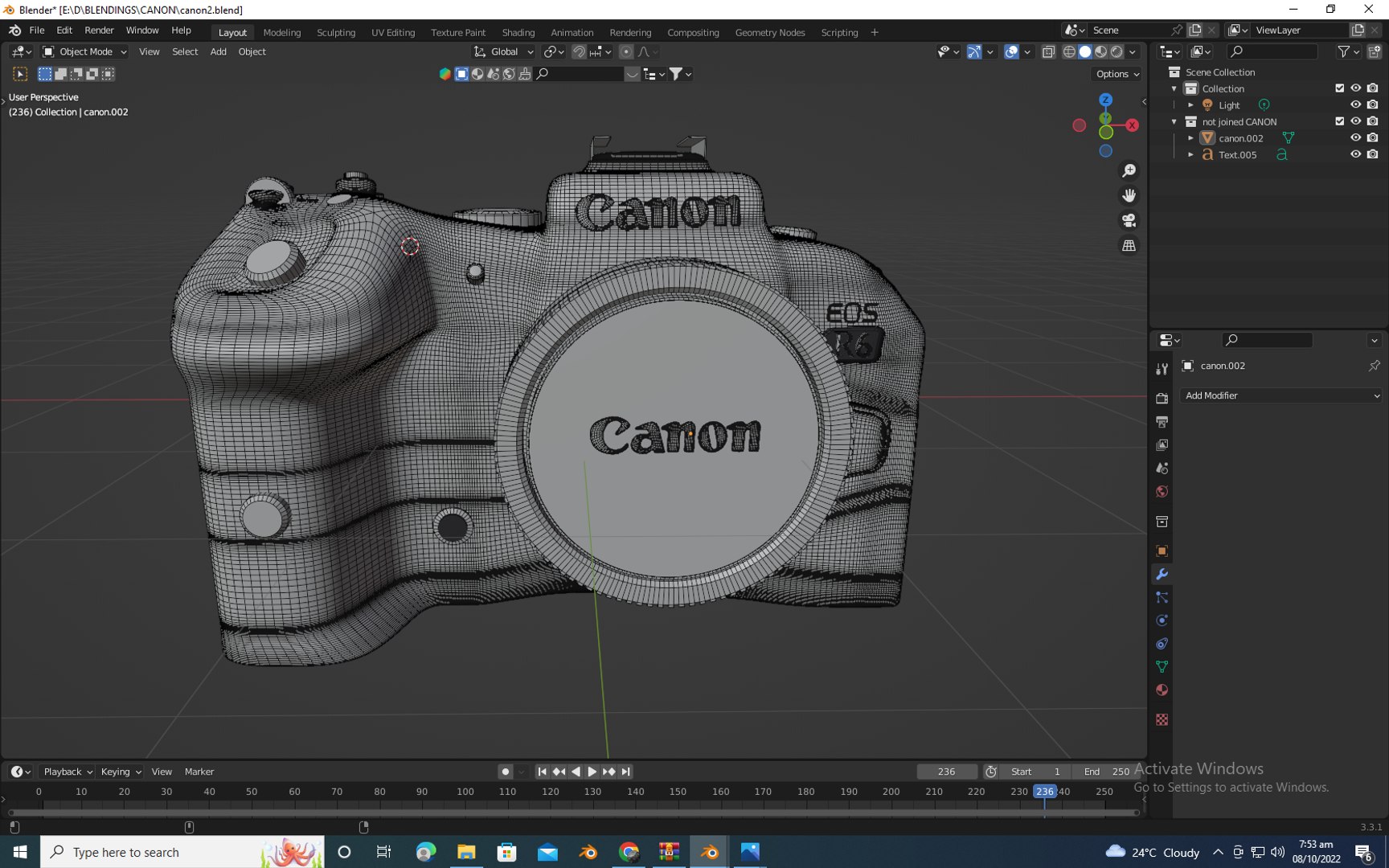The image size is (1389, 868).
Task: Open timeline Playback popover
Action: [x=68, y=772]
